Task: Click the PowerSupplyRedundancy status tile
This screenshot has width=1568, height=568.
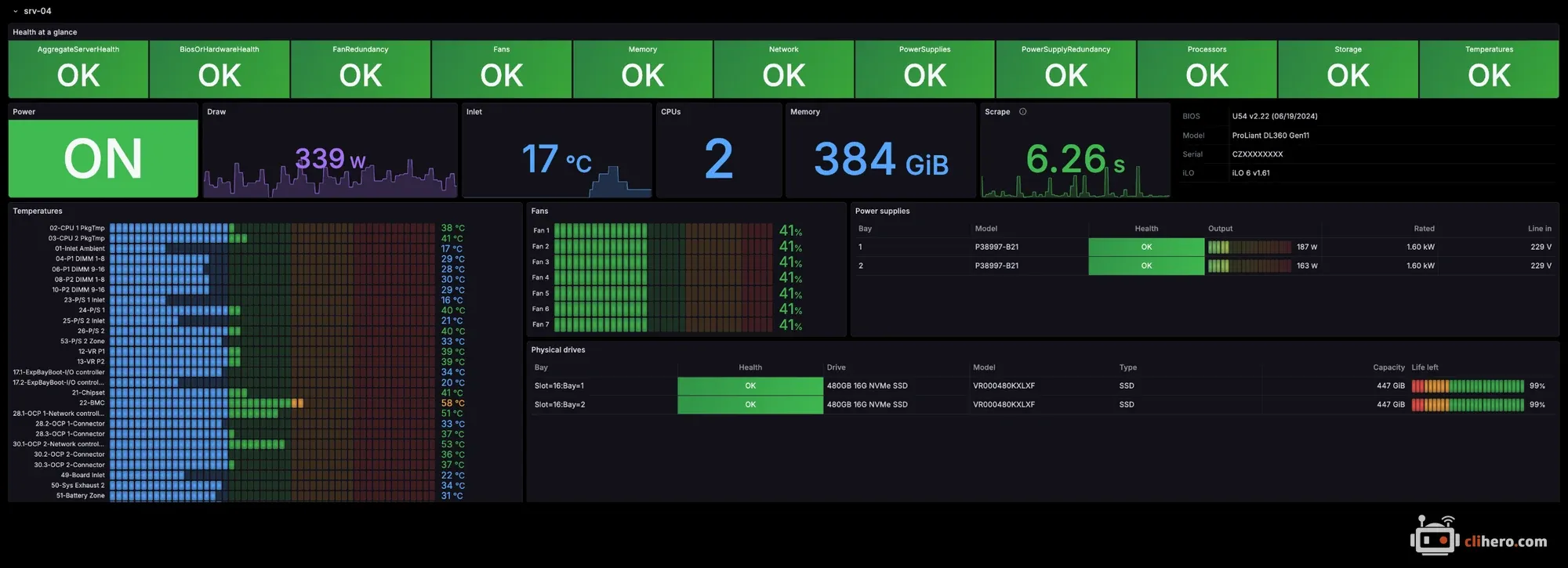Action: [x=1066, y=69]
